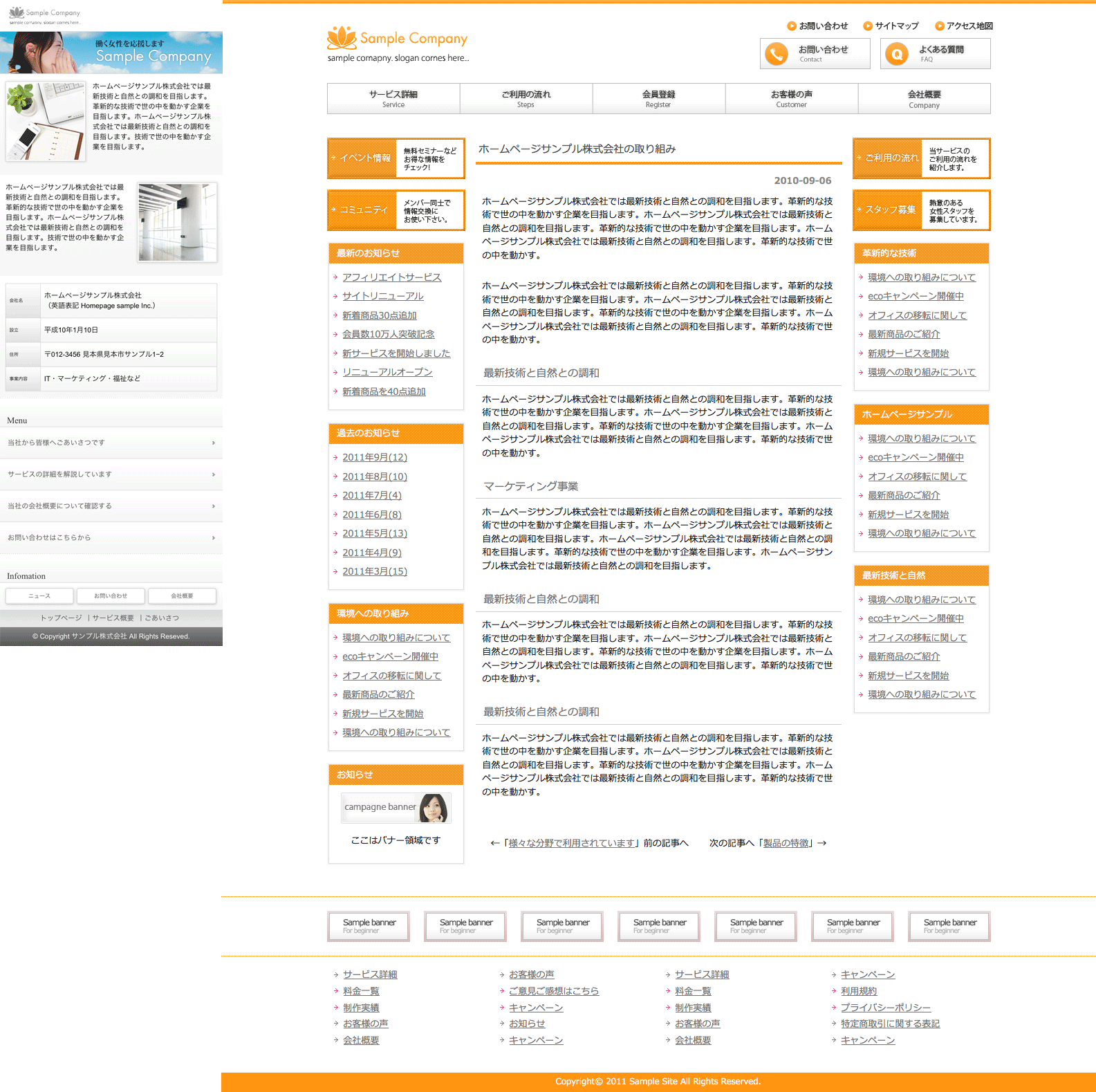The height and width of the screenshot is (1092, 1096).
Task: Open 会社概要 Company navigation tab
Action: [924, 98]
